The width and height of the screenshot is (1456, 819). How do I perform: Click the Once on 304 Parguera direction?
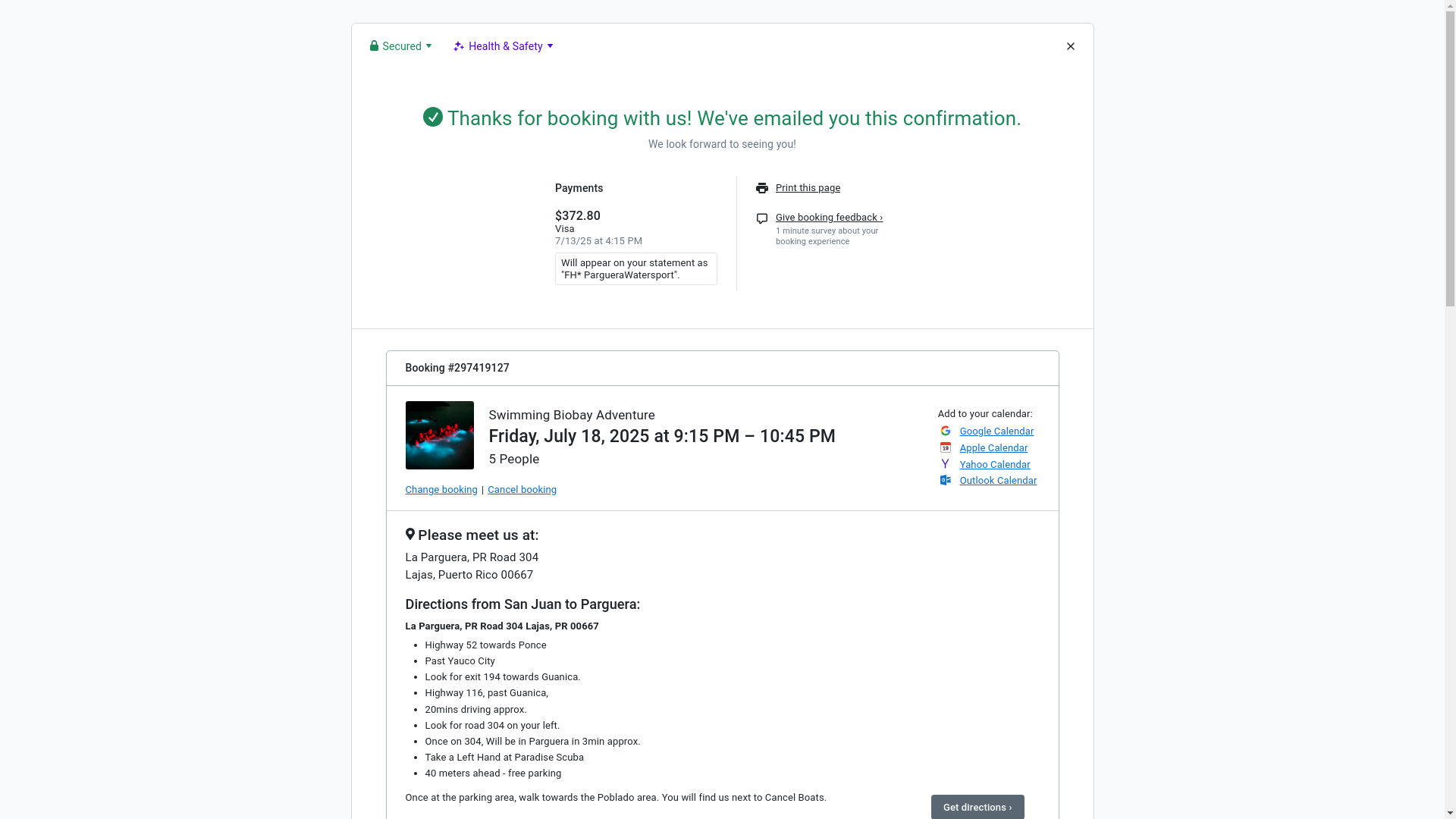(532, 742)
